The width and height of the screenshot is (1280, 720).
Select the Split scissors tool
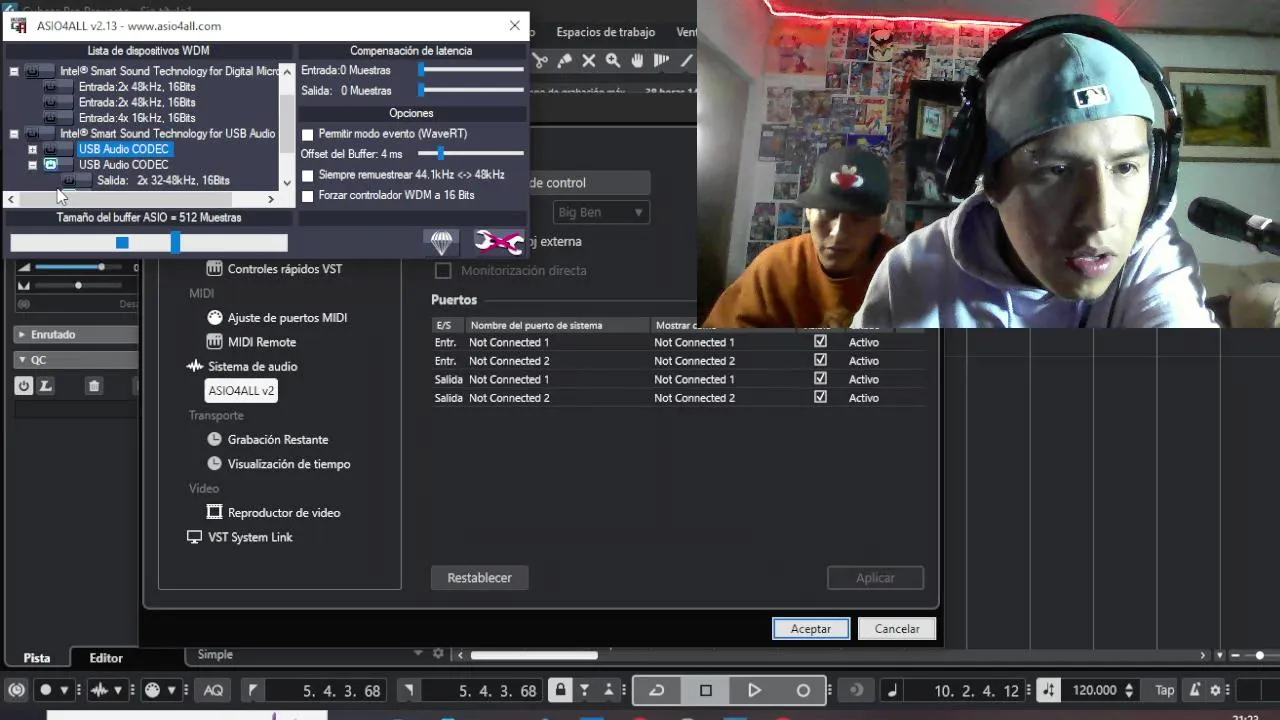click(541, 61)
